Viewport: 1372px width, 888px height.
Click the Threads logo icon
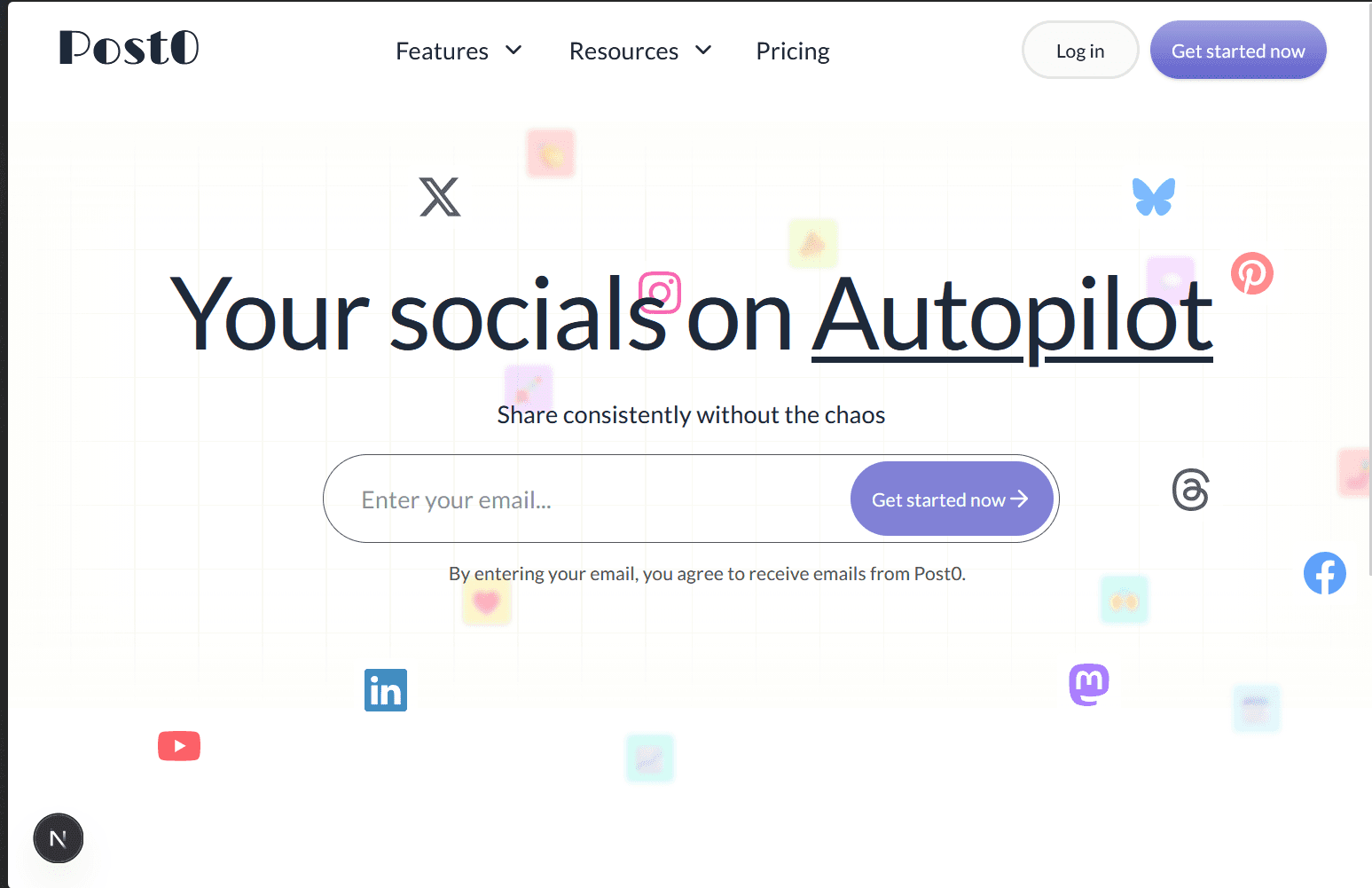click(1190, 490)
